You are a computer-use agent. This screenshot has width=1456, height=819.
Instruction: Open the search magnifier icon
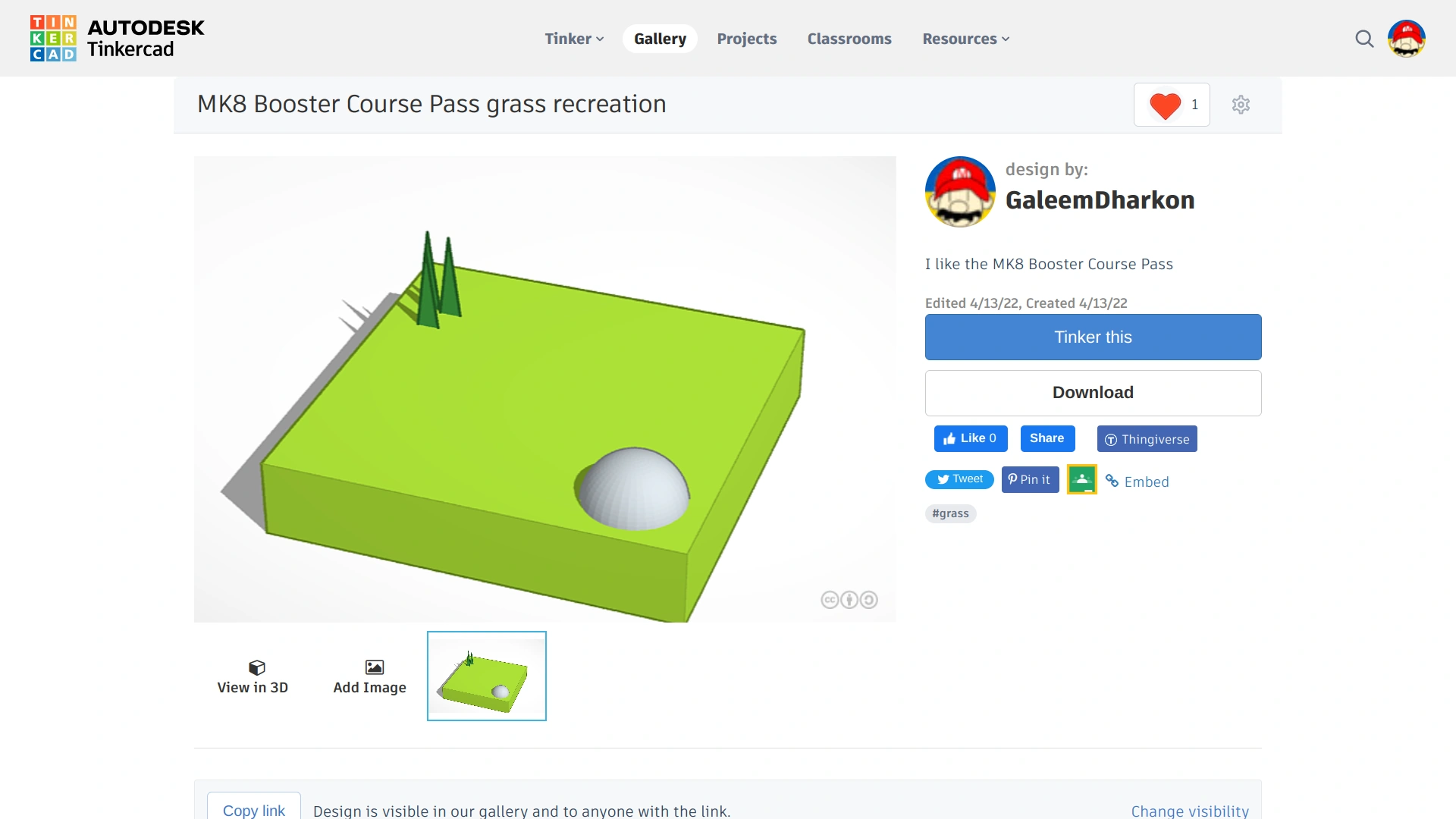pyautogui.click(x=1364, y=39)
